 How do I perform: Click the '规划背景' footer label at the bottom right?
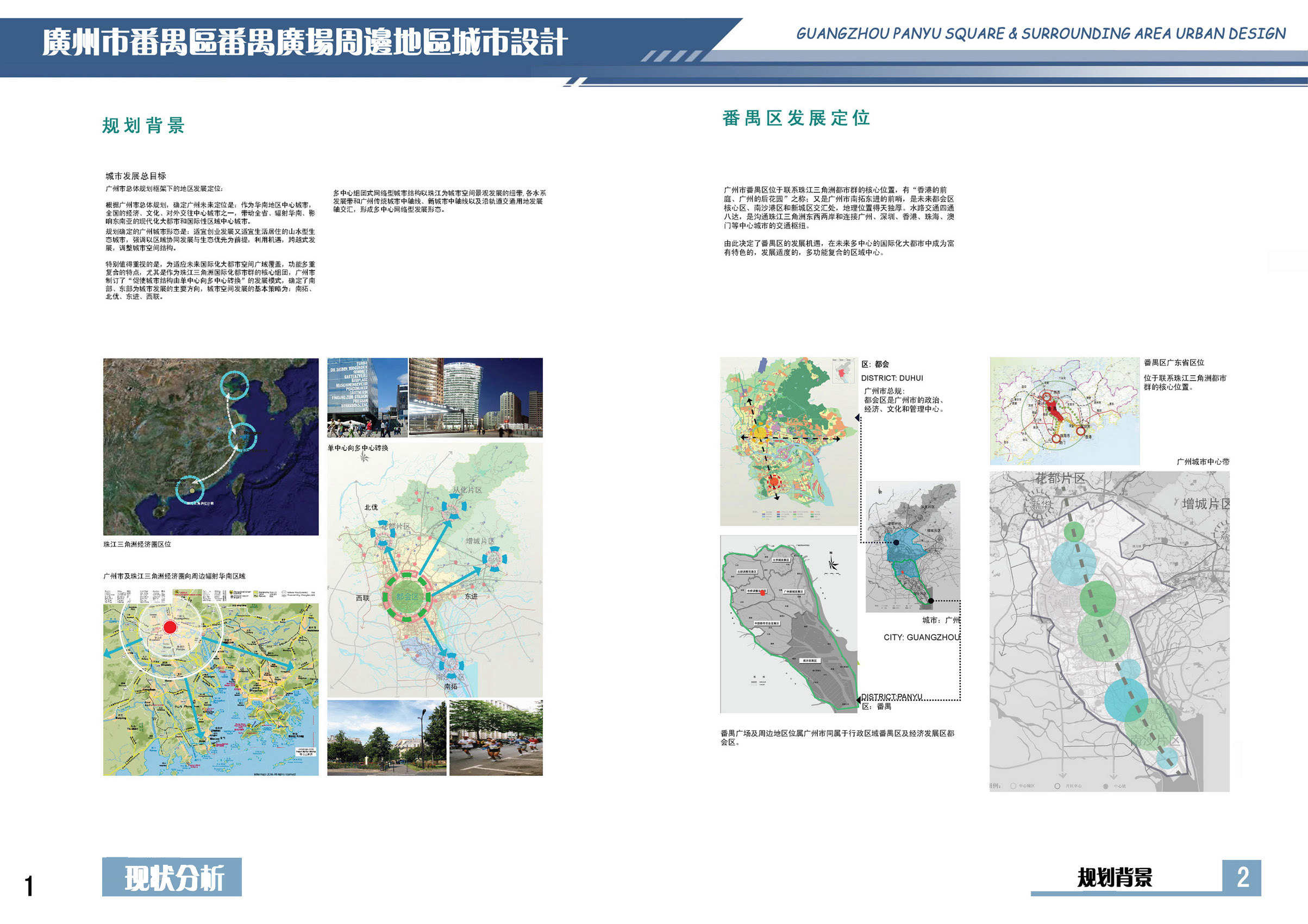[x=1115, y=877]
